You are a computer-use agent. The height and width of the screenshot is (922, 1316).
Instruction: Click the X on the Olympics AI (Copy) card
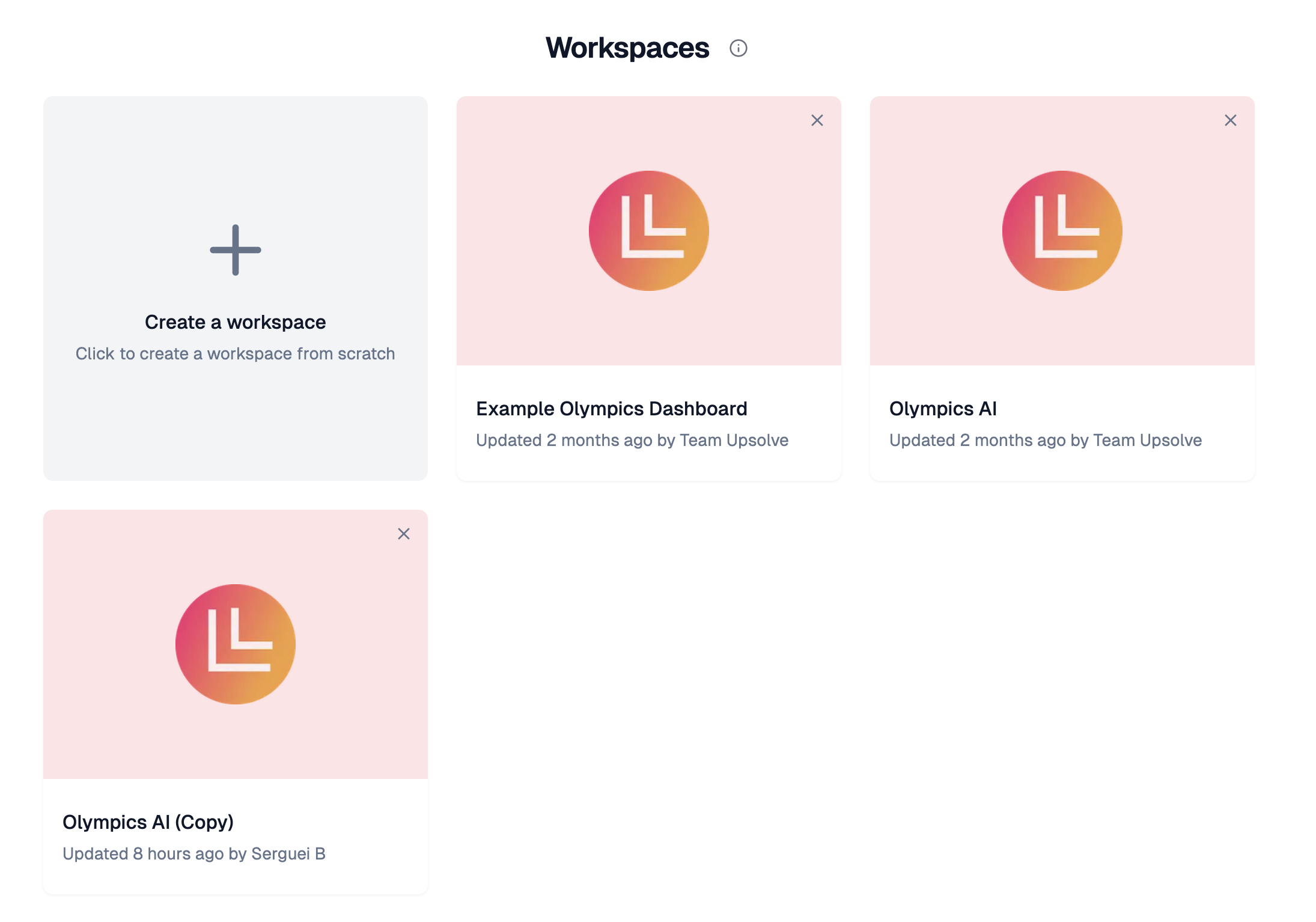(x=404, y=534)
